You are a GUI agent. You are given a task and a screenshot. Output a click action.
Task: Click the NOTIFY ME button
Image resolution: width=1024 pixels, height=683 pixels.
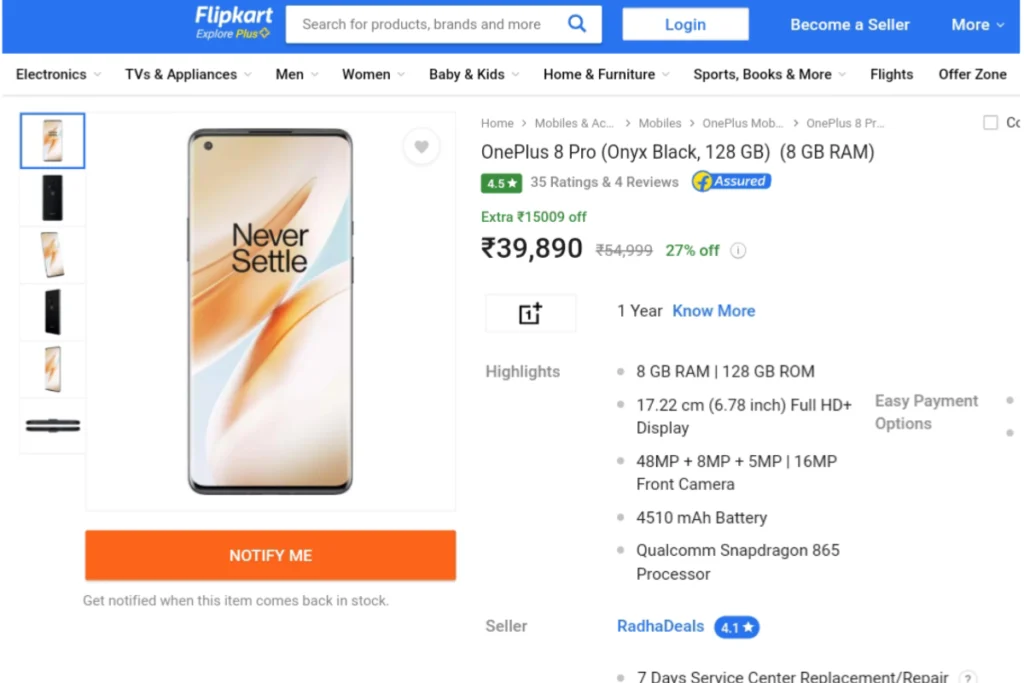(x=270, y=556)
